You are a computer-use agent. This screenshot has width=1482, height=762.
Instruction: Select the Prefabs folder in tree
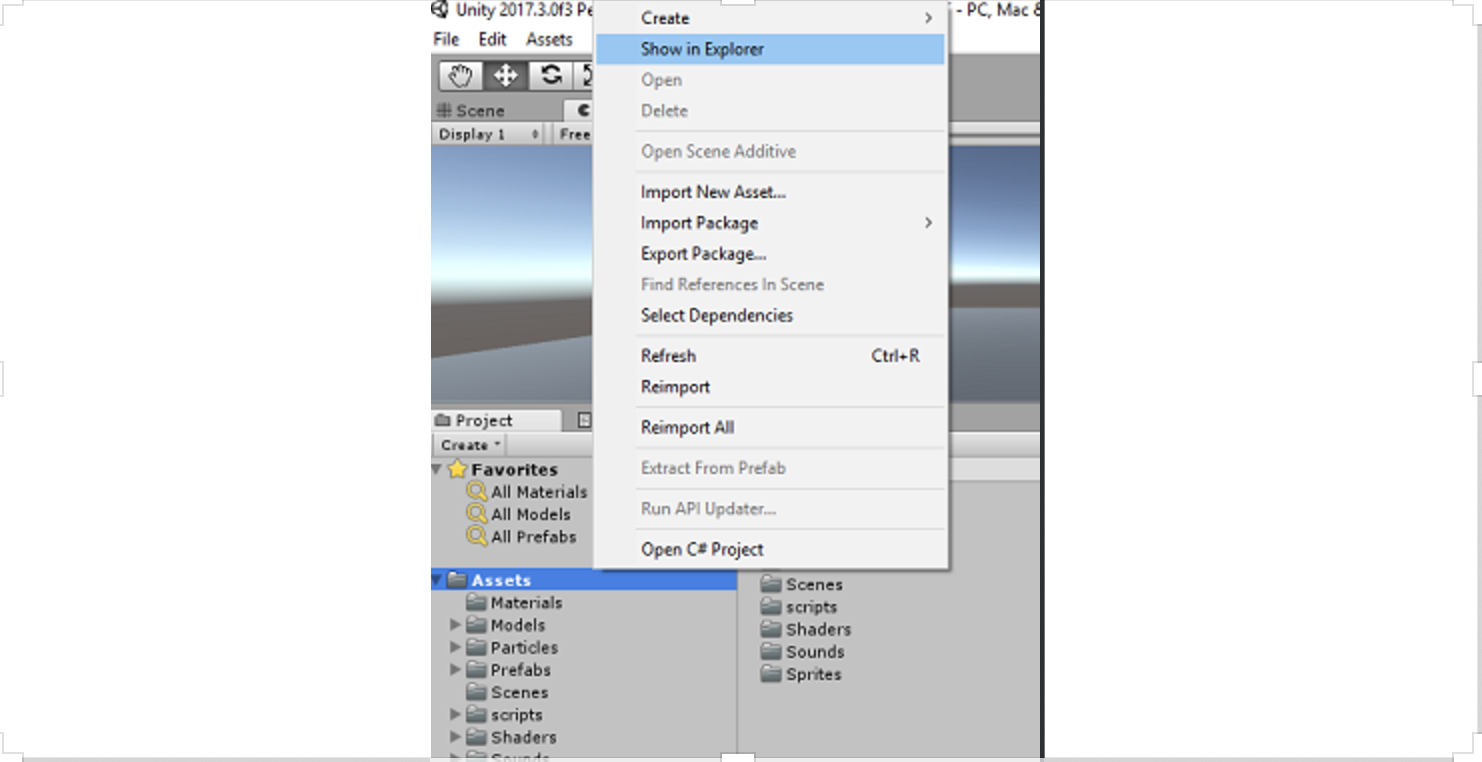pyautogui.click(x=521, y=670)
